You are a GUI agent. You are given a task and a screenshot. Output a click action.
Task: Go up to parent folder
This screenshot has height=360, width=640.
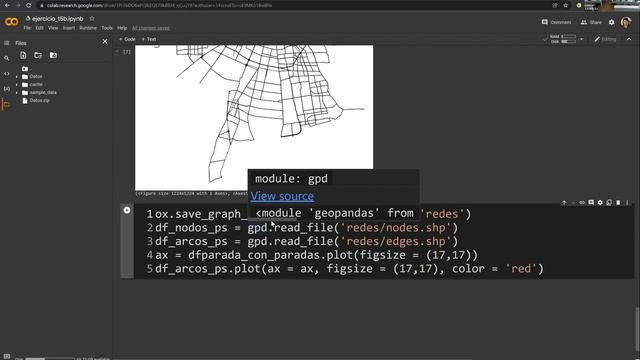tap(25, 69)
